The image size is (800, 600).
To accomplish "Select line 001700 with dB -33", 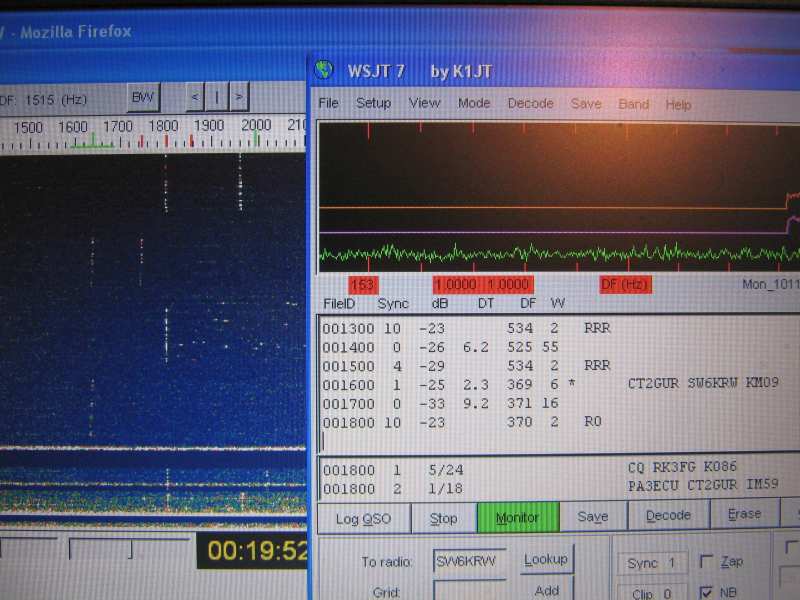I will [x=440, y=404].
